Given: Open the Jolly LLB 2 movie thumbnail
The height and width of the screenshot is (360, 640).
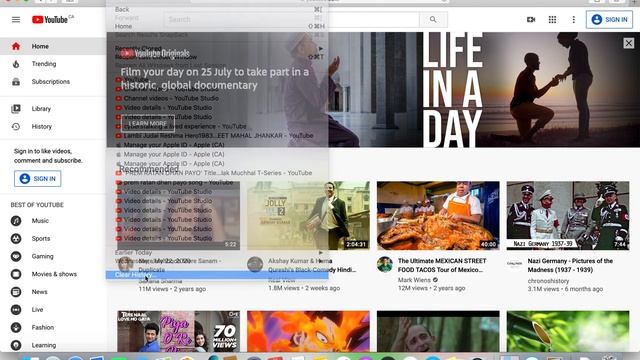Looking at the screenshot, I should click(x=308, y=216).
